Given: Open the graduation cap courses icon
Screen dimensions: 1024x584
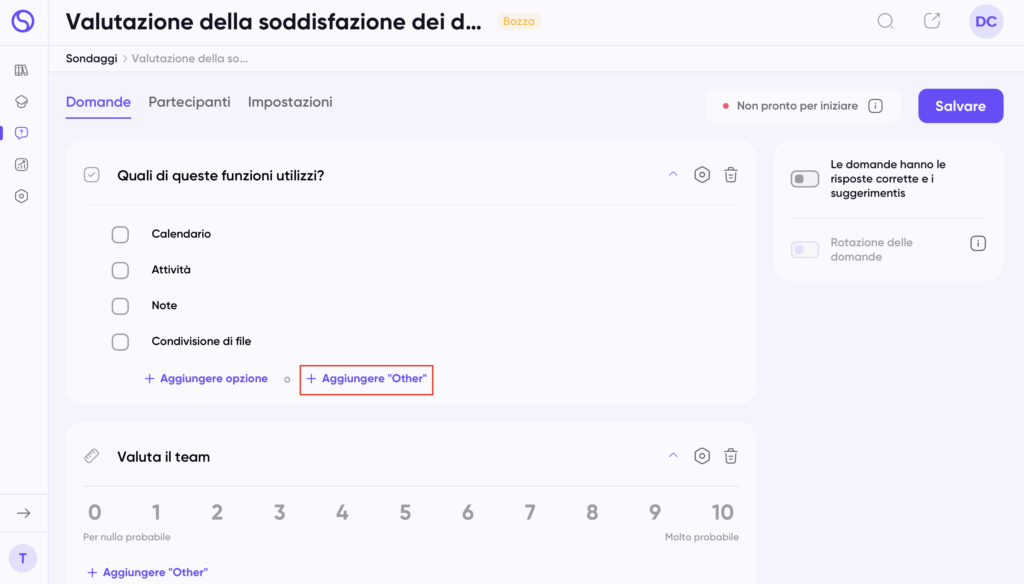Looking at the screenshot, I should click(22, 101).
